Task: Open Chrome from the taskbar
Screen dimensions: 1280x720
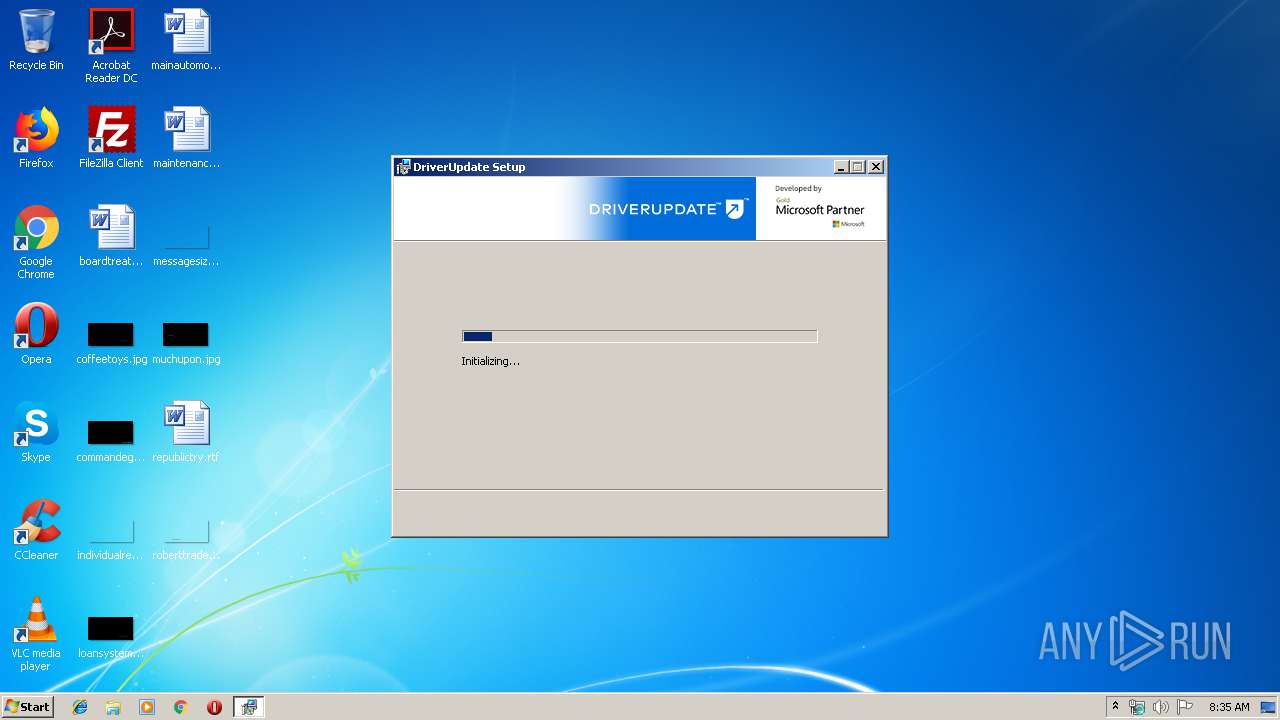Action: [x=180, y=707]
